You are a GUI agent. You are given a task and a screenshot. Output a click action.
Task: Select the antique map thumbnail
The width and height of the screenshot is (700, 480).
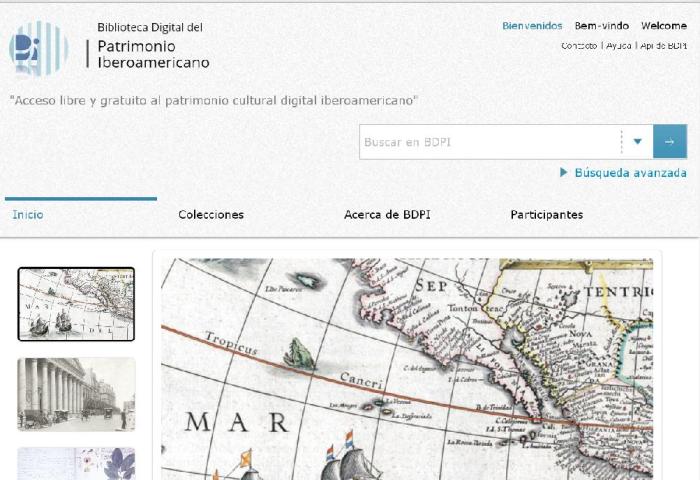(76, 304)
